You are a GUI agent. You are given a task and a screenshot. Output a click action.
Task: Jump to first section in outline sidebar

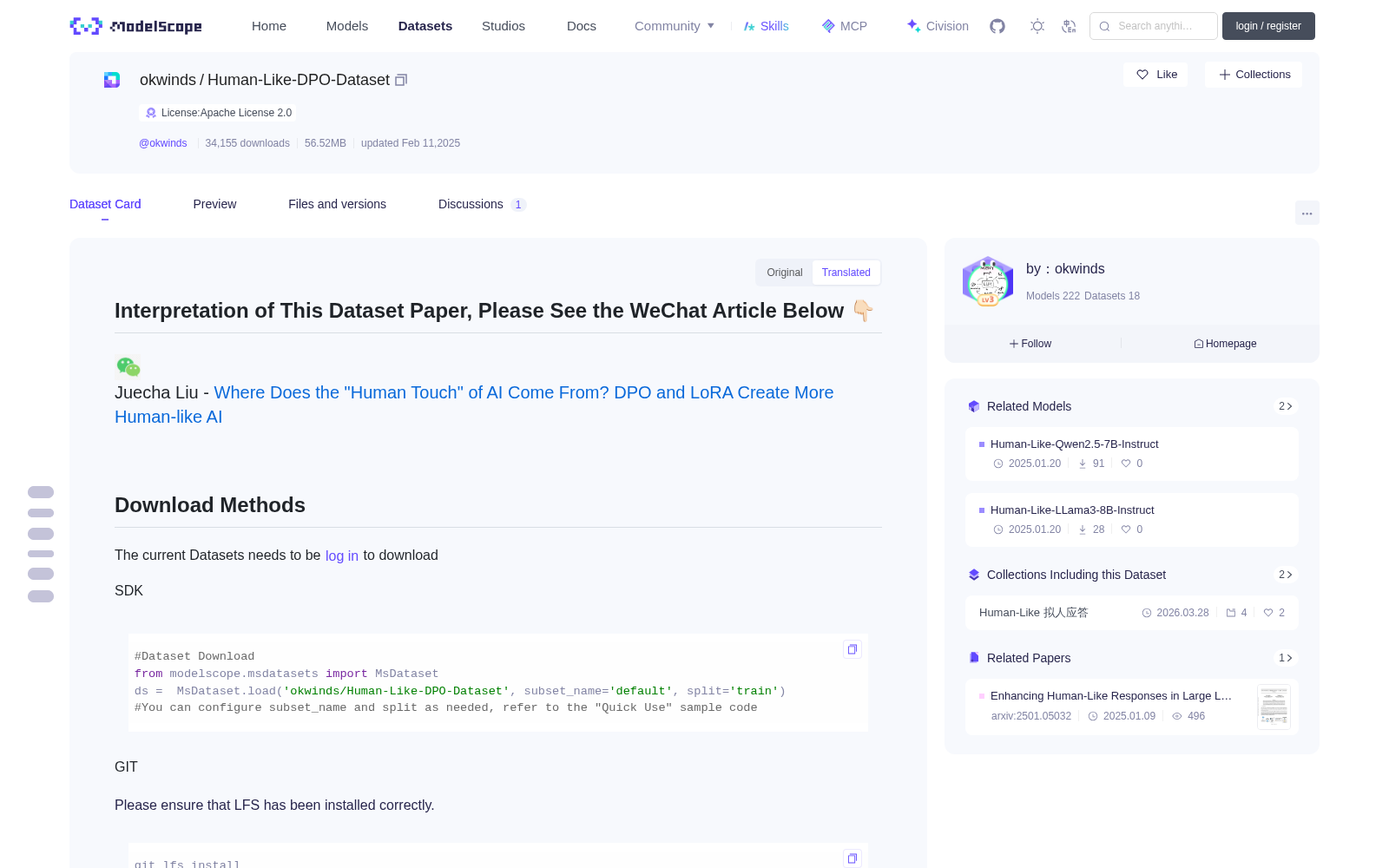pyautogui.click(x=41, y=492)
